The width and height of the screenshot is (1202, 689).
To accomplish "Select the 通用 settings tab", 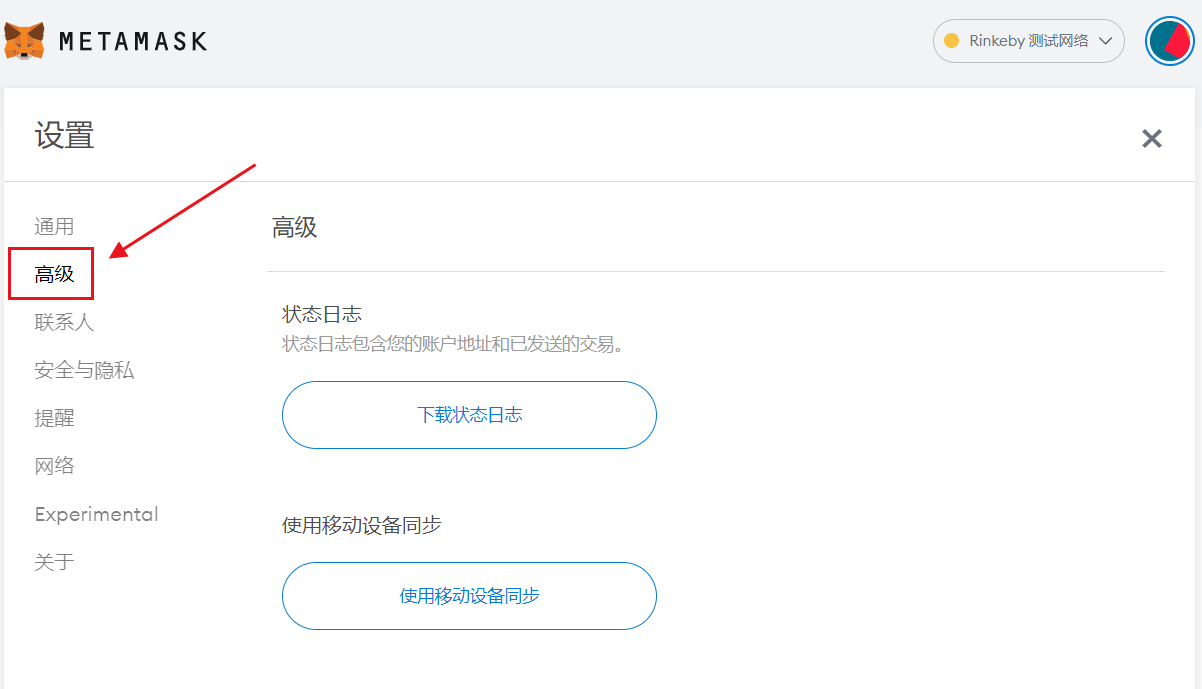I will (54, 227).
